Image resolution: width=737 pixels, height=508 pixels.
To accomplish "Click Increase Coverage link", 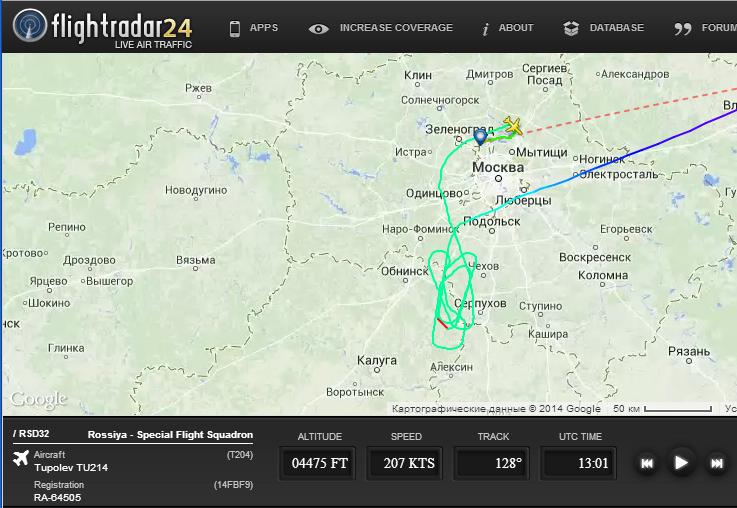I will click(396, 28).
